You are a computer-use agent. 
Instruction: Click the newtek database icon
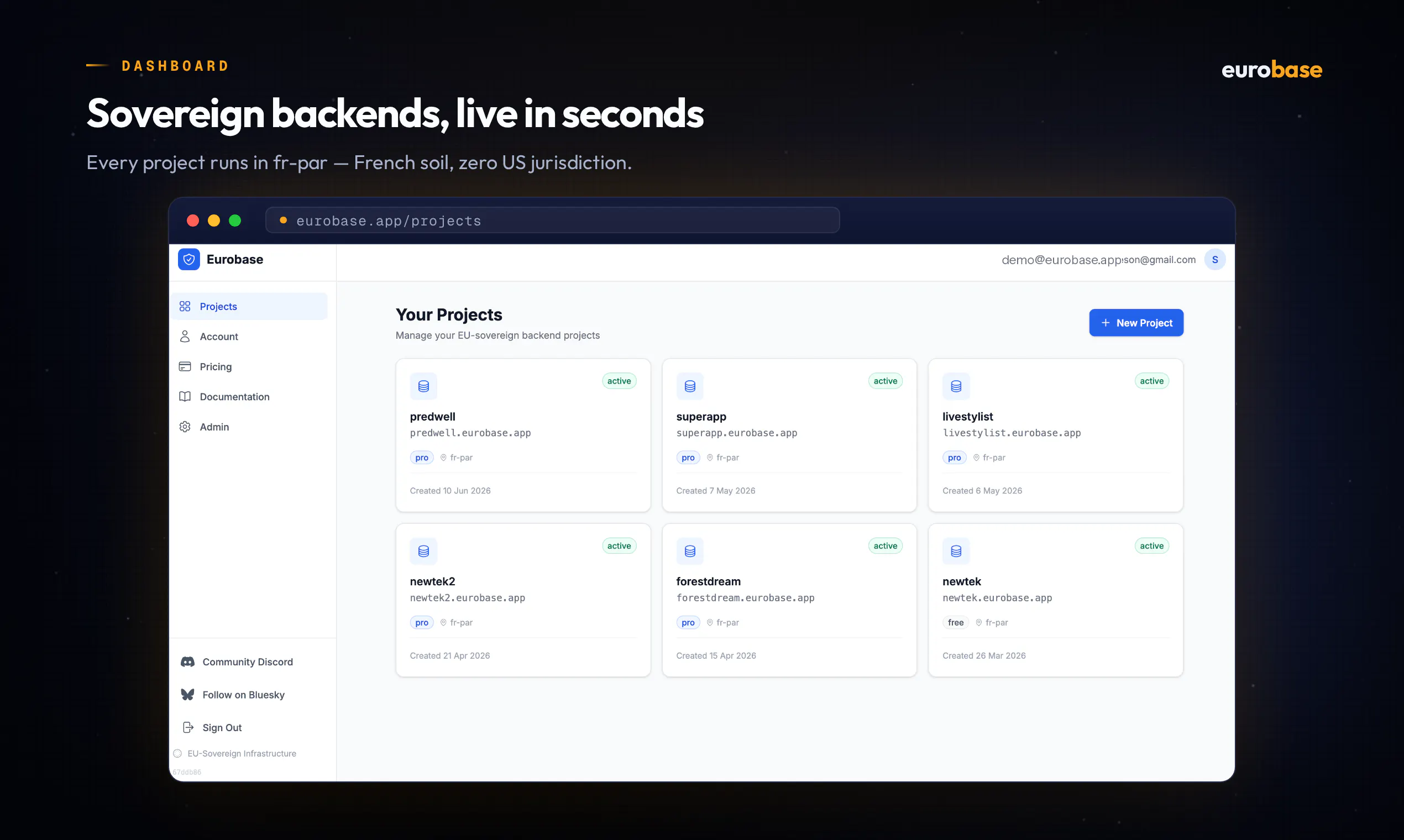pos(956,551)
